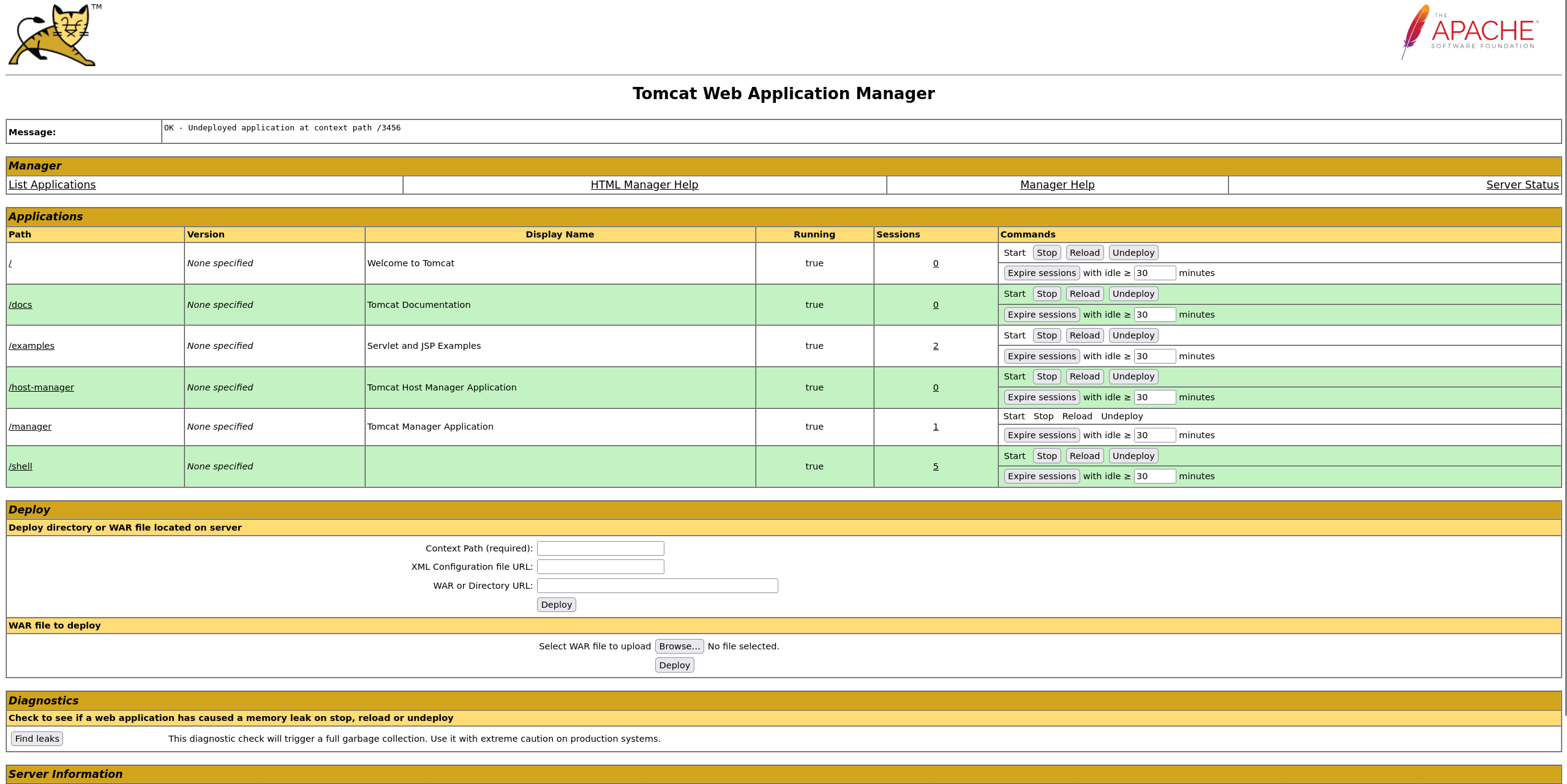
Task: View the 5 sessions of /shell
Action: coord(936,466)
